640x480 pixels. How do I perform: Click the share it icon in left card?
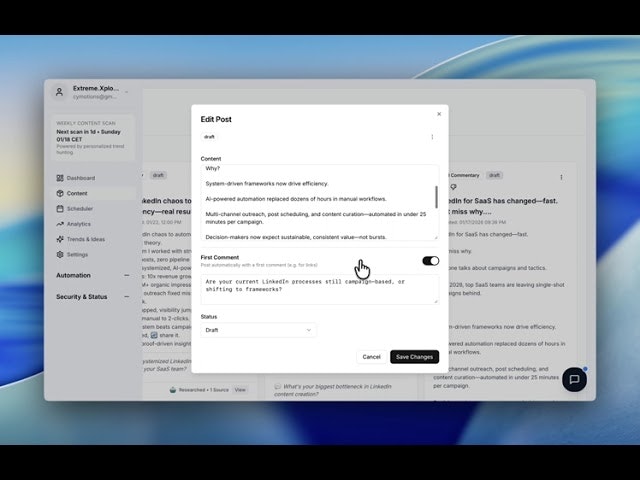click(154, 335)
